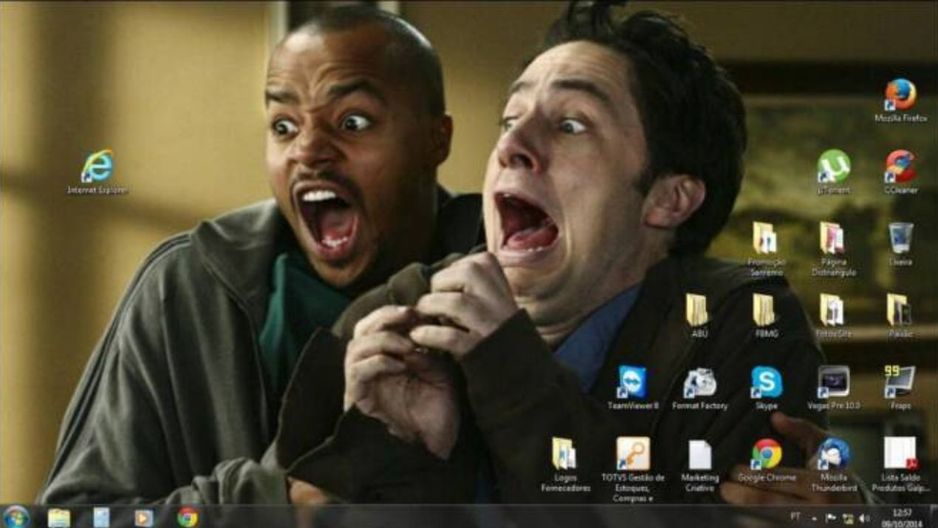This screenshot has width=938, height=528.
Task: Show hidden system tray icons
Action: 814,518
